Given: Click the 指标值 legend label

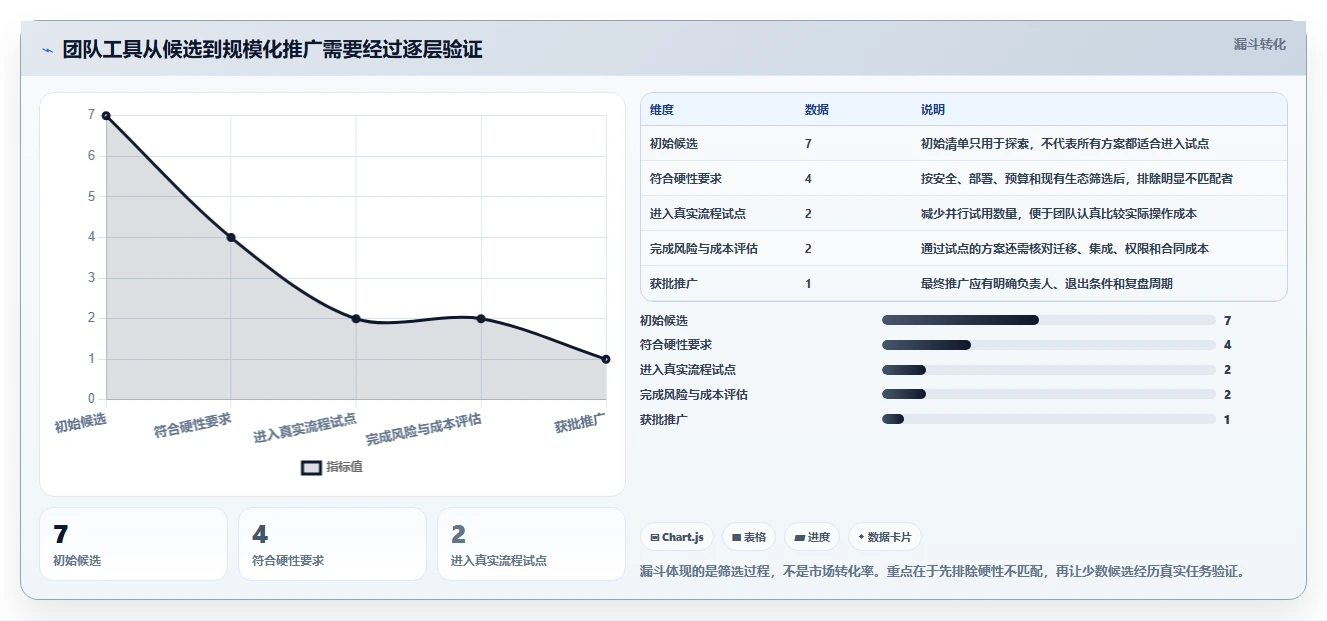Looking at the screenshot, I should (x=344, y=467).
